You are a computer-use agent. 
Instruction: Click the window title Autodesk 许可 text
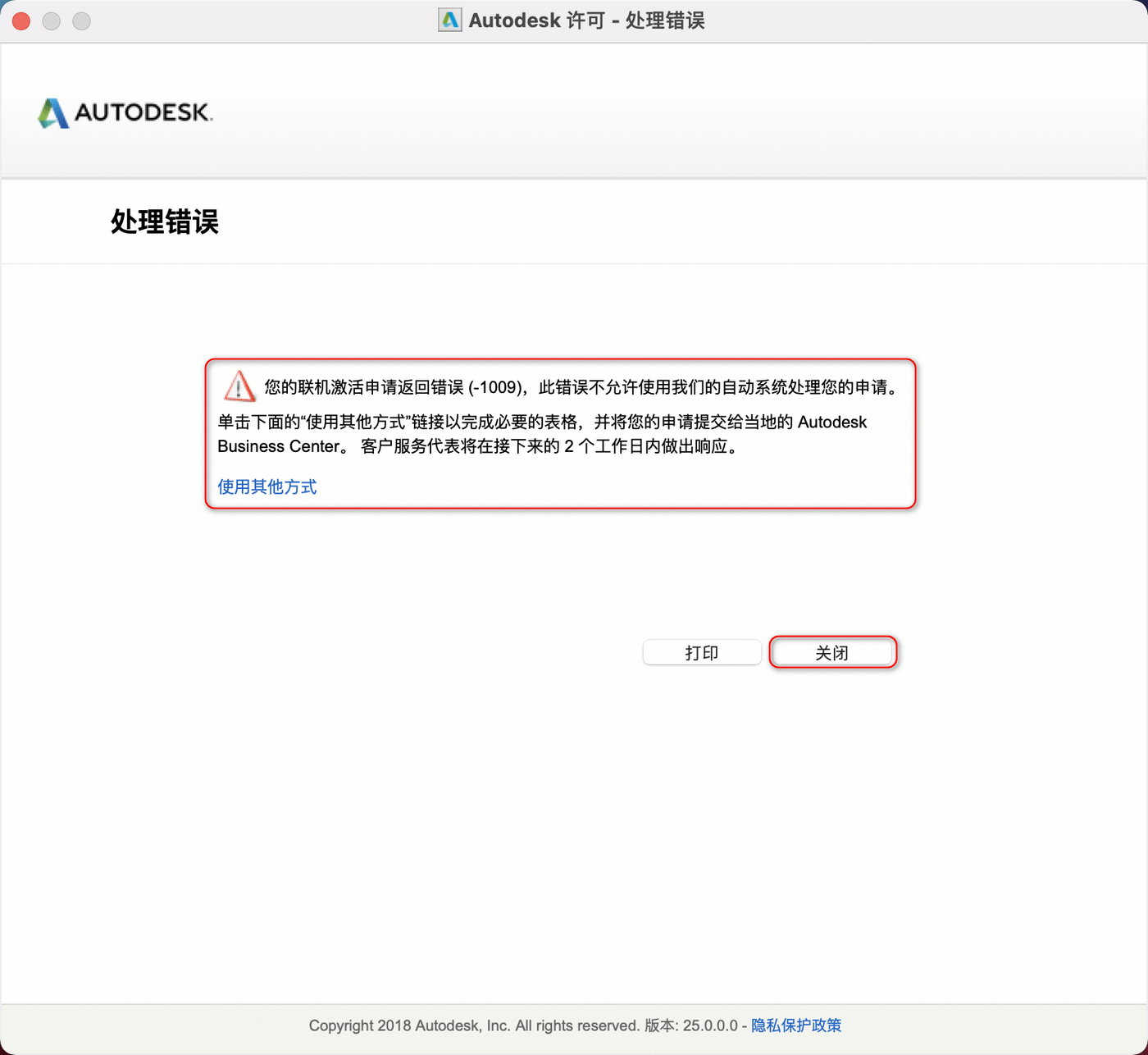click(x=536, y=21)
